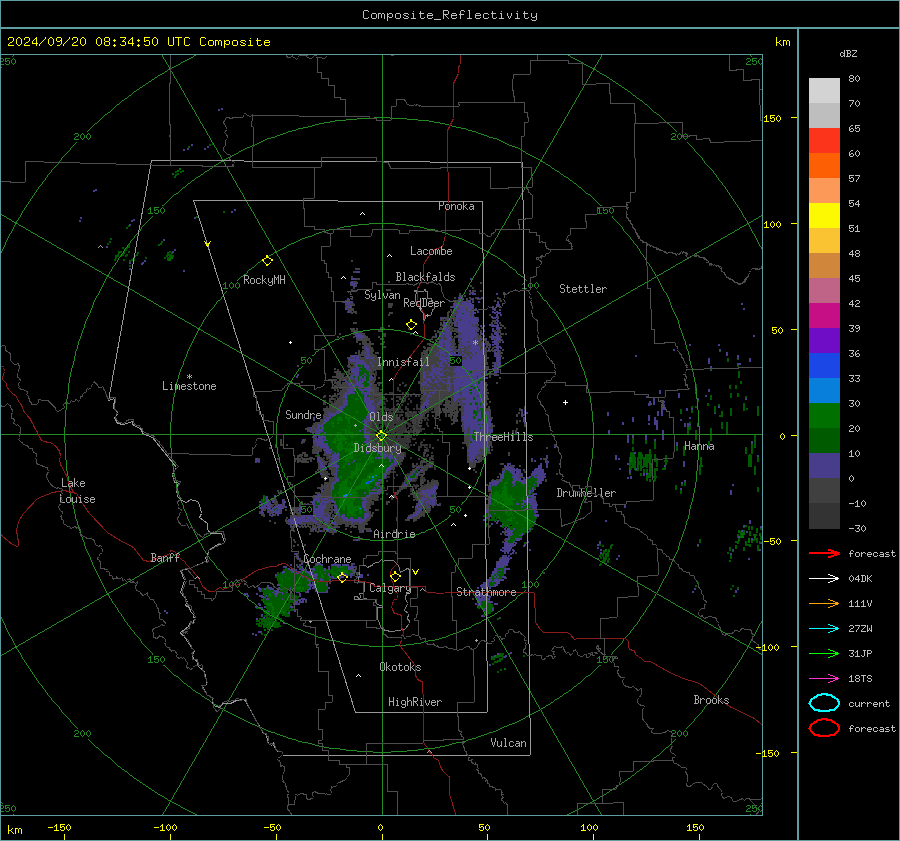Click the Innisfail label

[x=403, y=362]
